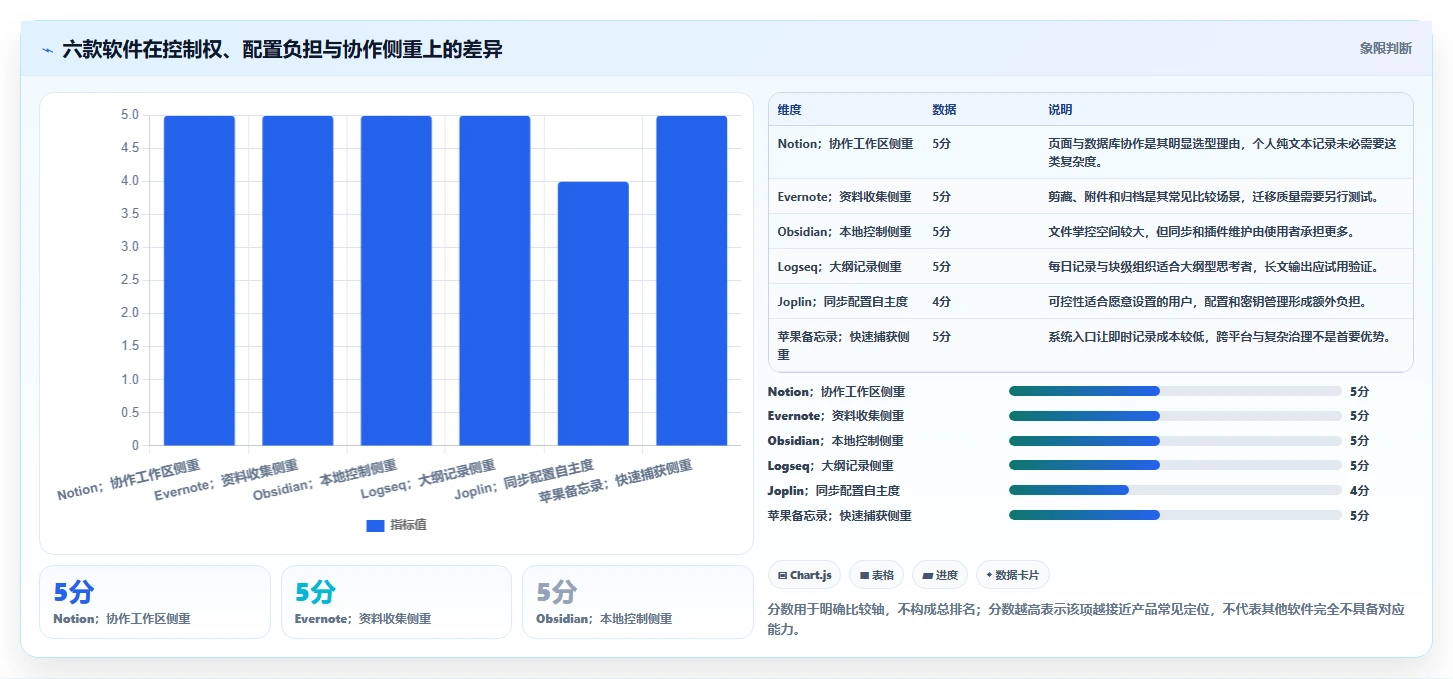Image resolution: width=1453 pixels, height=679 pixels.
Task: Click the 数据 column header
Action: pos(944,110)
